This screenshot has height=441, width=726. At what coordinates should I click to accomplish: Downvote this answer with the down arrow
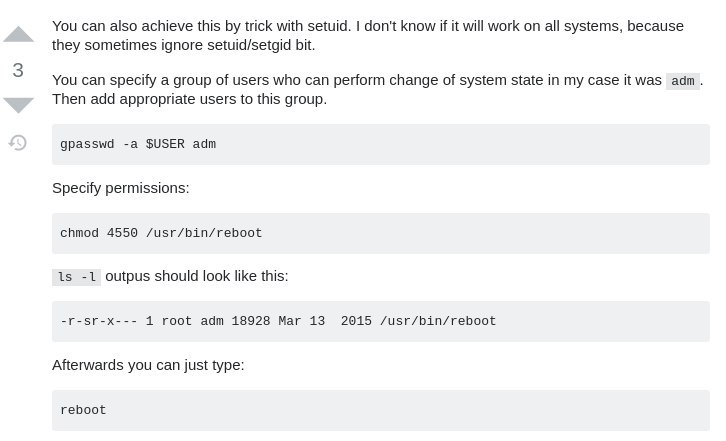18,106
